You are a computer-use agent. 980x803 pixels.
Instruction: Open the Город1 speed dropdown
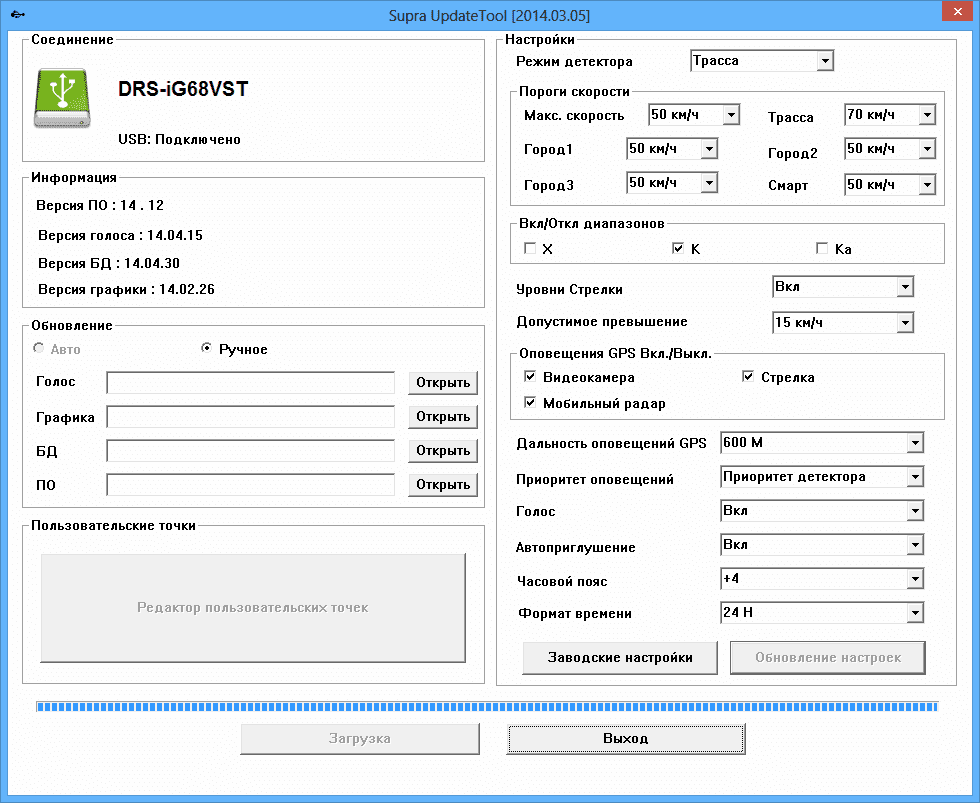672,149
